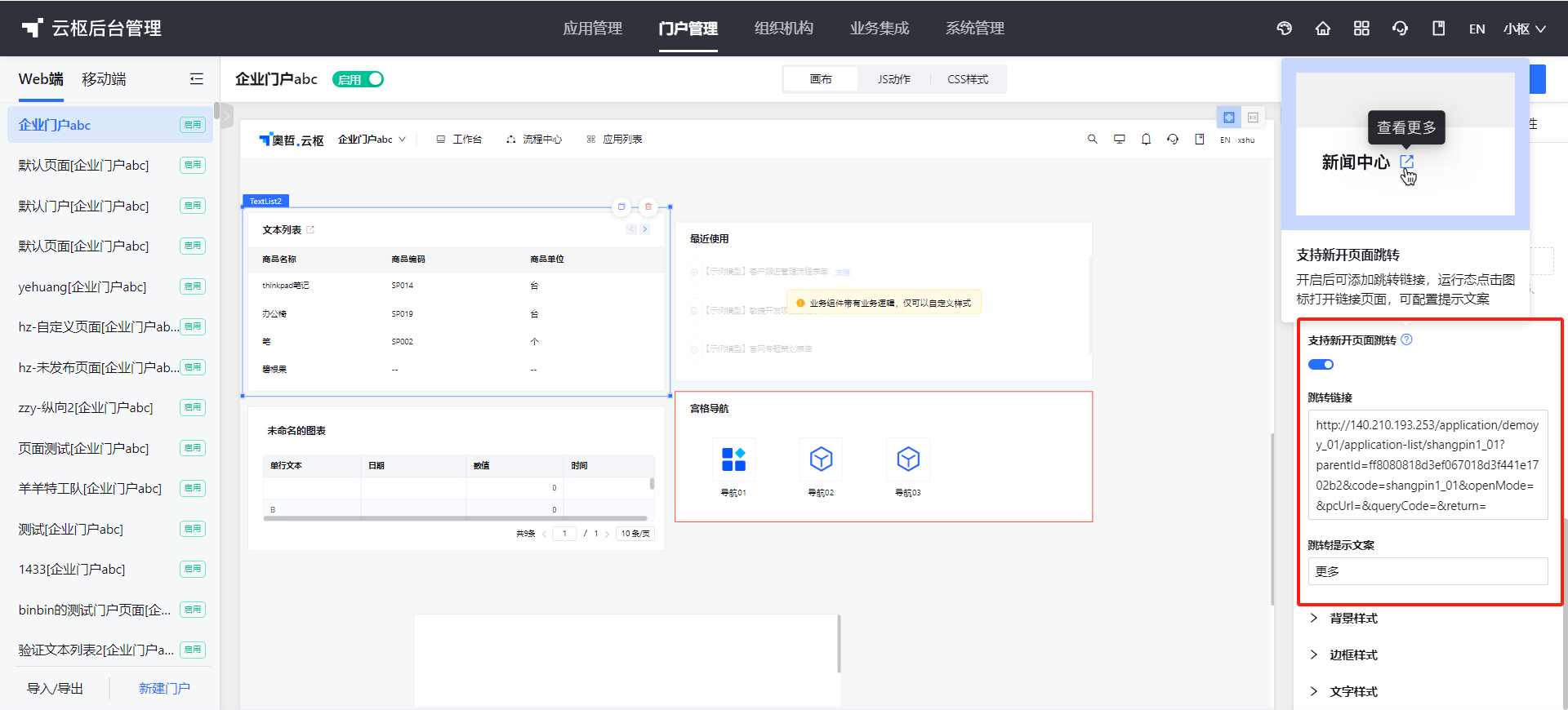Viewport: 1568px width, 710px height.
Task: Click 应用列表 in the canvas navigation
Action: point(614,140)
